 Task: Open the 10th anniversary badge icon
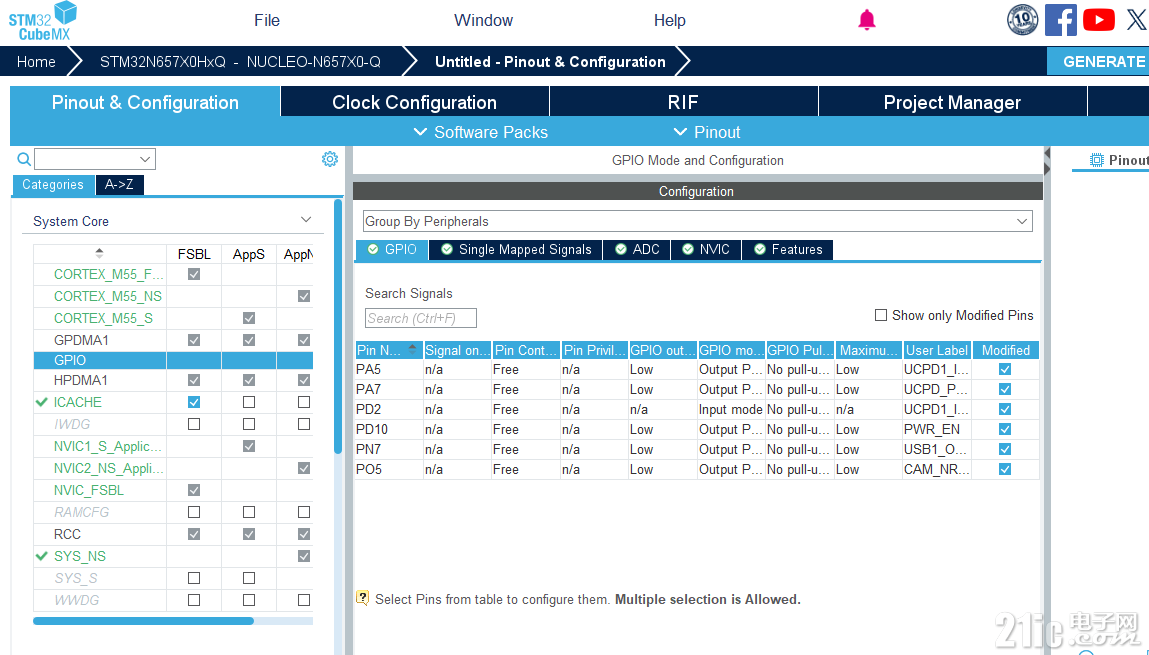tap(1022, 20)
